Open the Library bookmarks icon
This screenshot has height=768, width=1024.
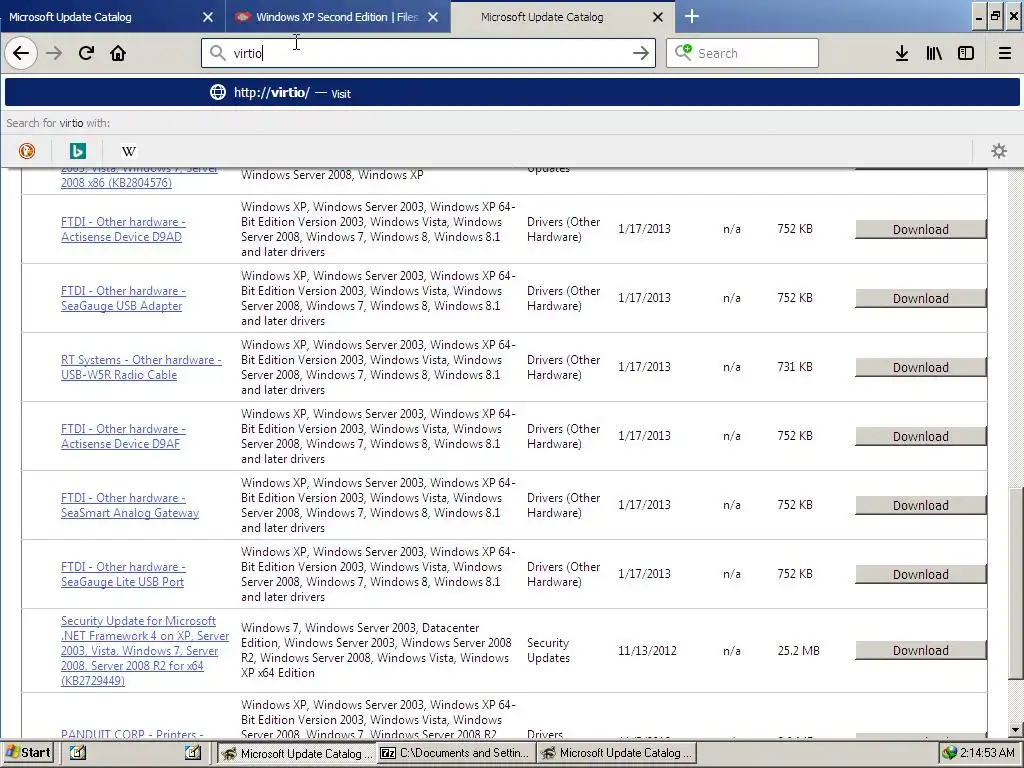(x=934, y=53)
